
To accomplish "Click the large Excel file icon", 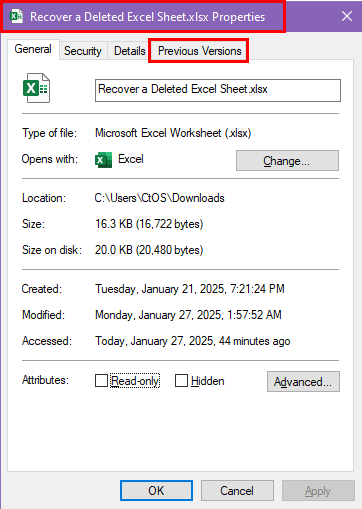I will coord(36,88).
